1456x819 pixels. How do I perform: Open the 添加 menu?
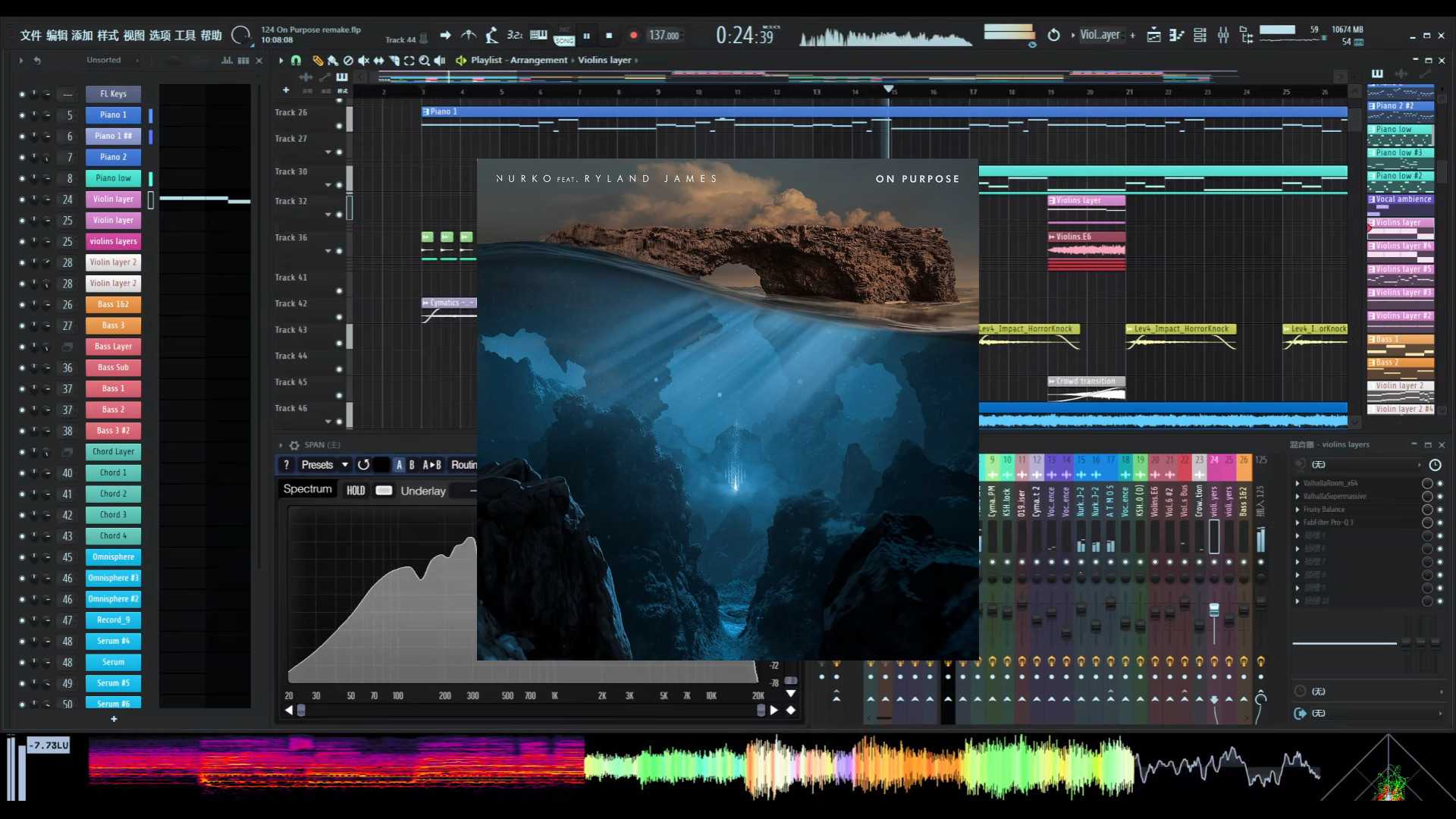click(x=82, y=35)
